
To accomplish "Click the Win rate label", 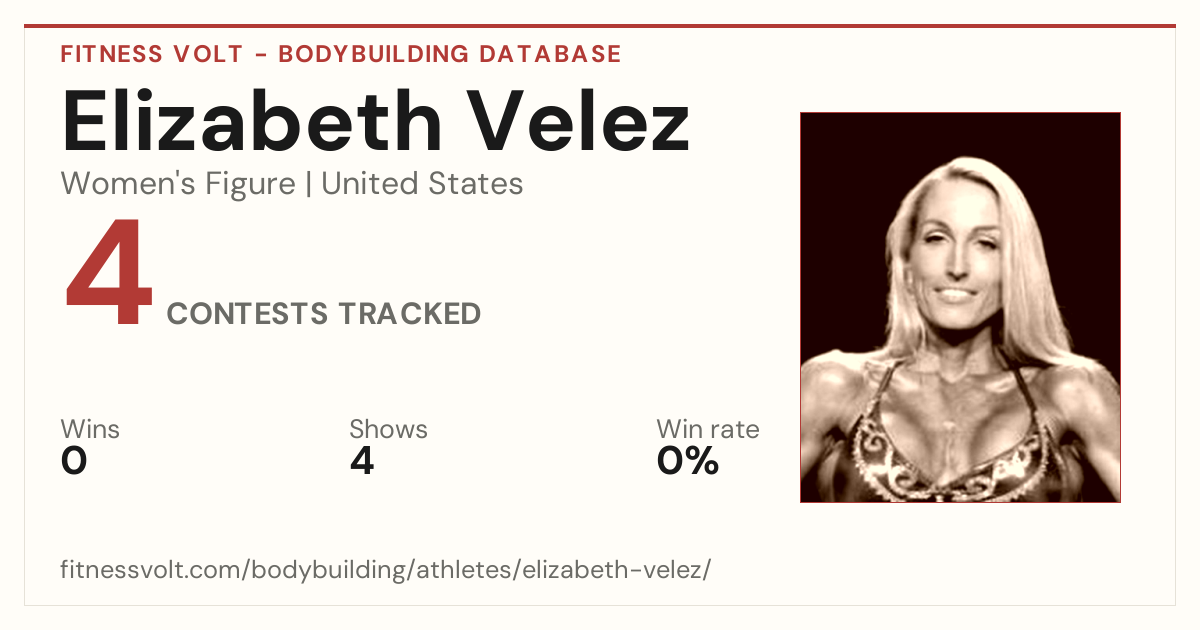I will point(708,430).
